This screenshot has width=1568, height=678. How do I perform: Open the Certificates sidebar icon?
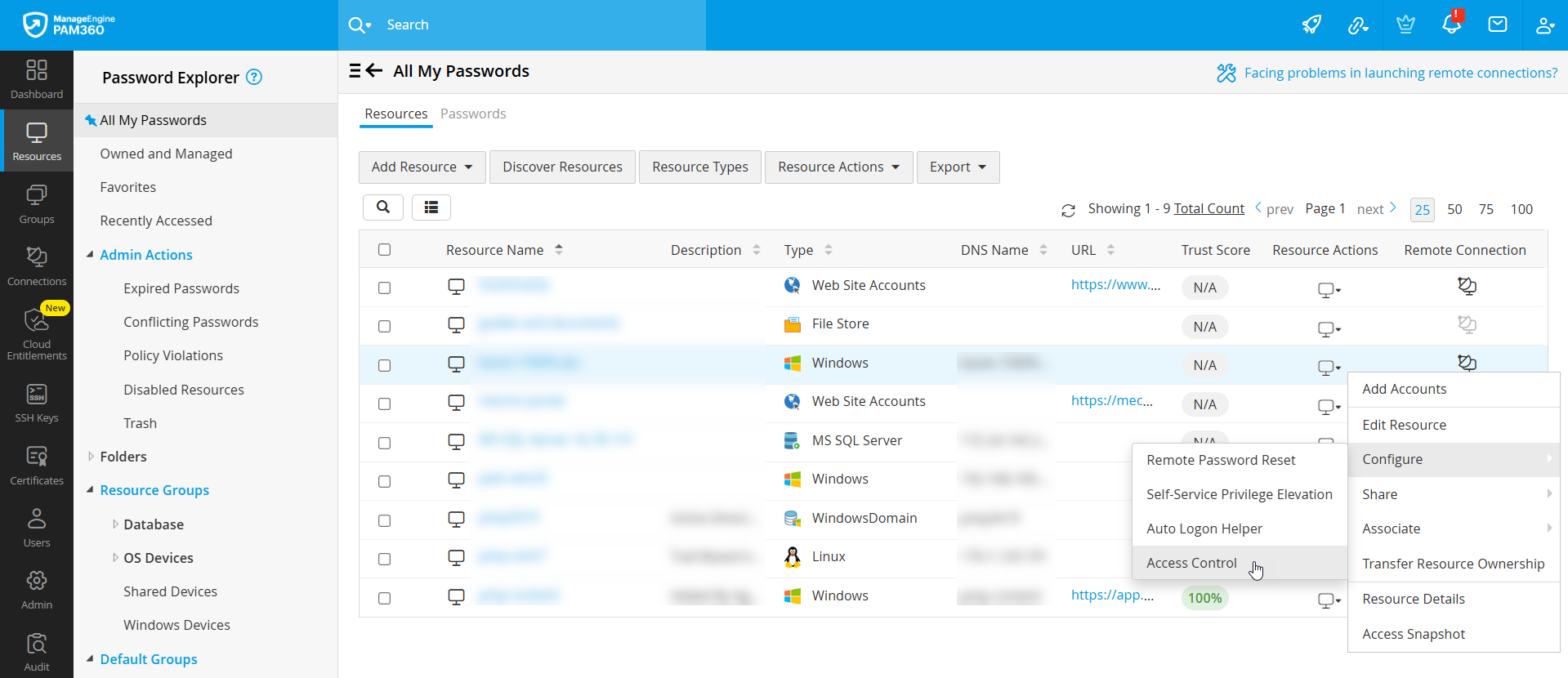37,466
